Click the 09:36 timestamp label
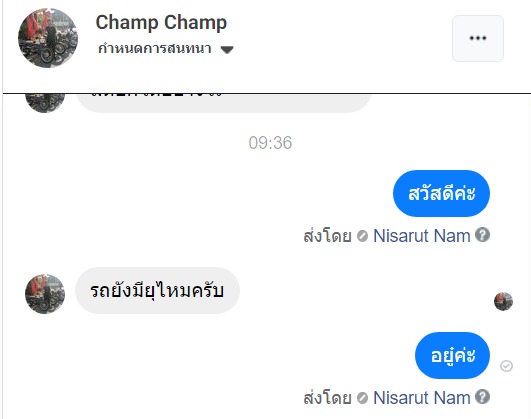This screenshot has height=419, width=531. point(270,143)
